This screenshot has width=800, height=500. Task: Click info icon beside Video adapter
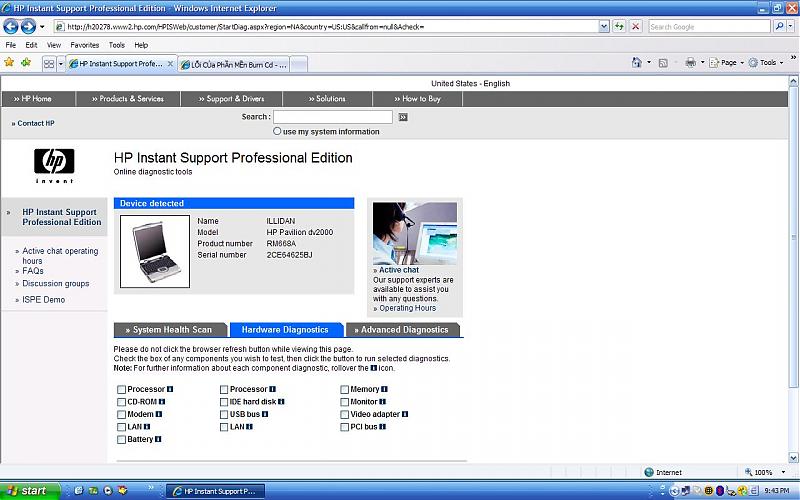[x=405, y=414]
